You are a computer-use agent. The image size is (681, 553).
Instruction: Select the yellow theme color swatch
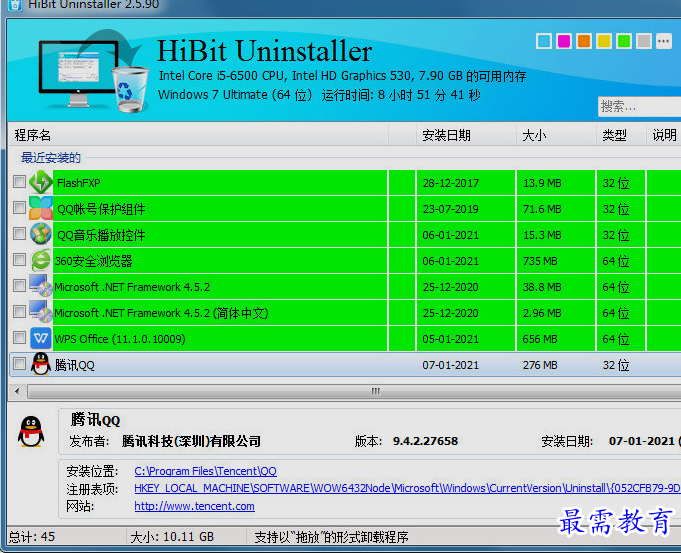[604, 41]
